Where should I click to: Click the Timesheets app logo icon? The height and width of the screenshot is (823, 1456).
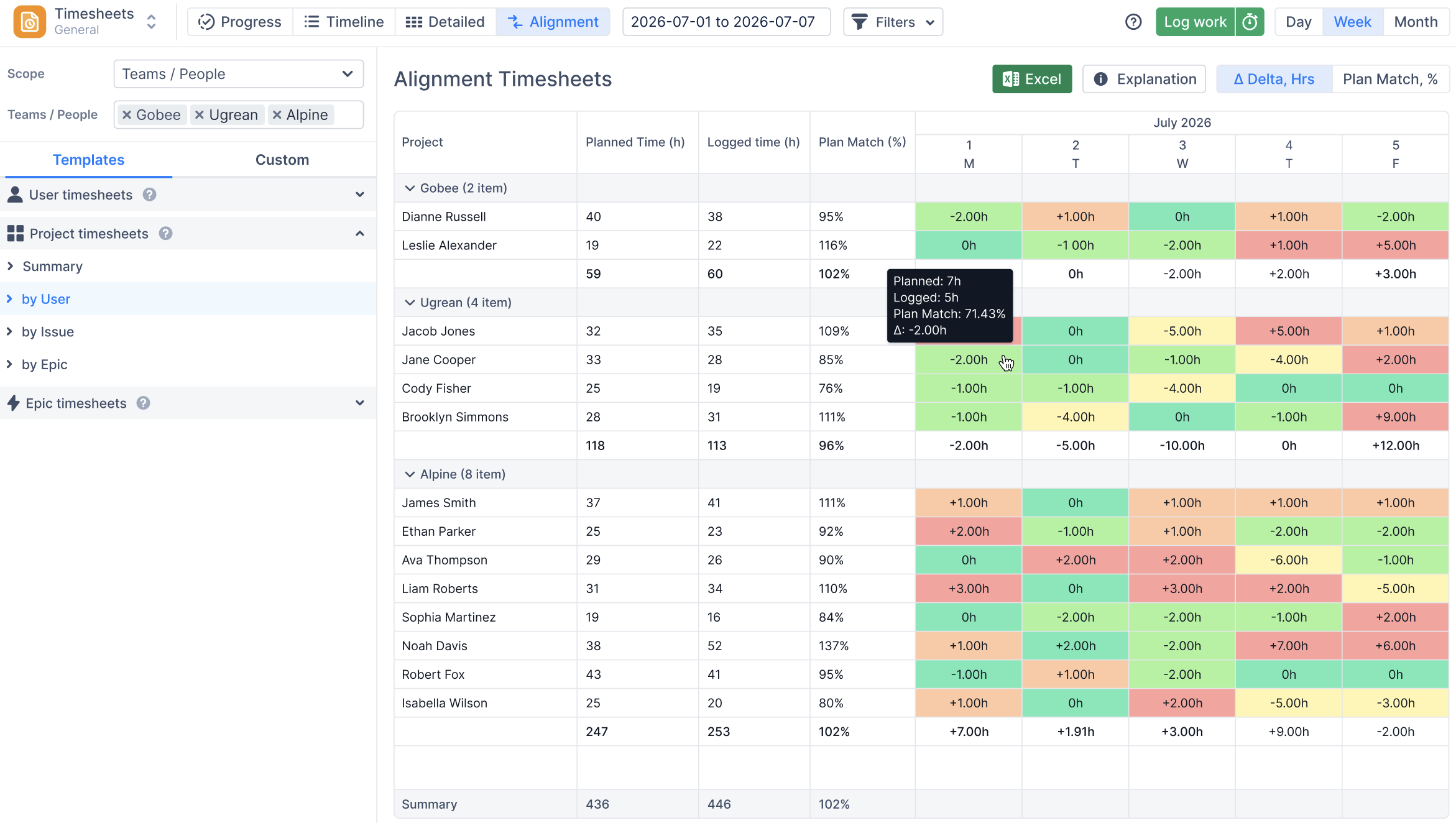point(29,22)
